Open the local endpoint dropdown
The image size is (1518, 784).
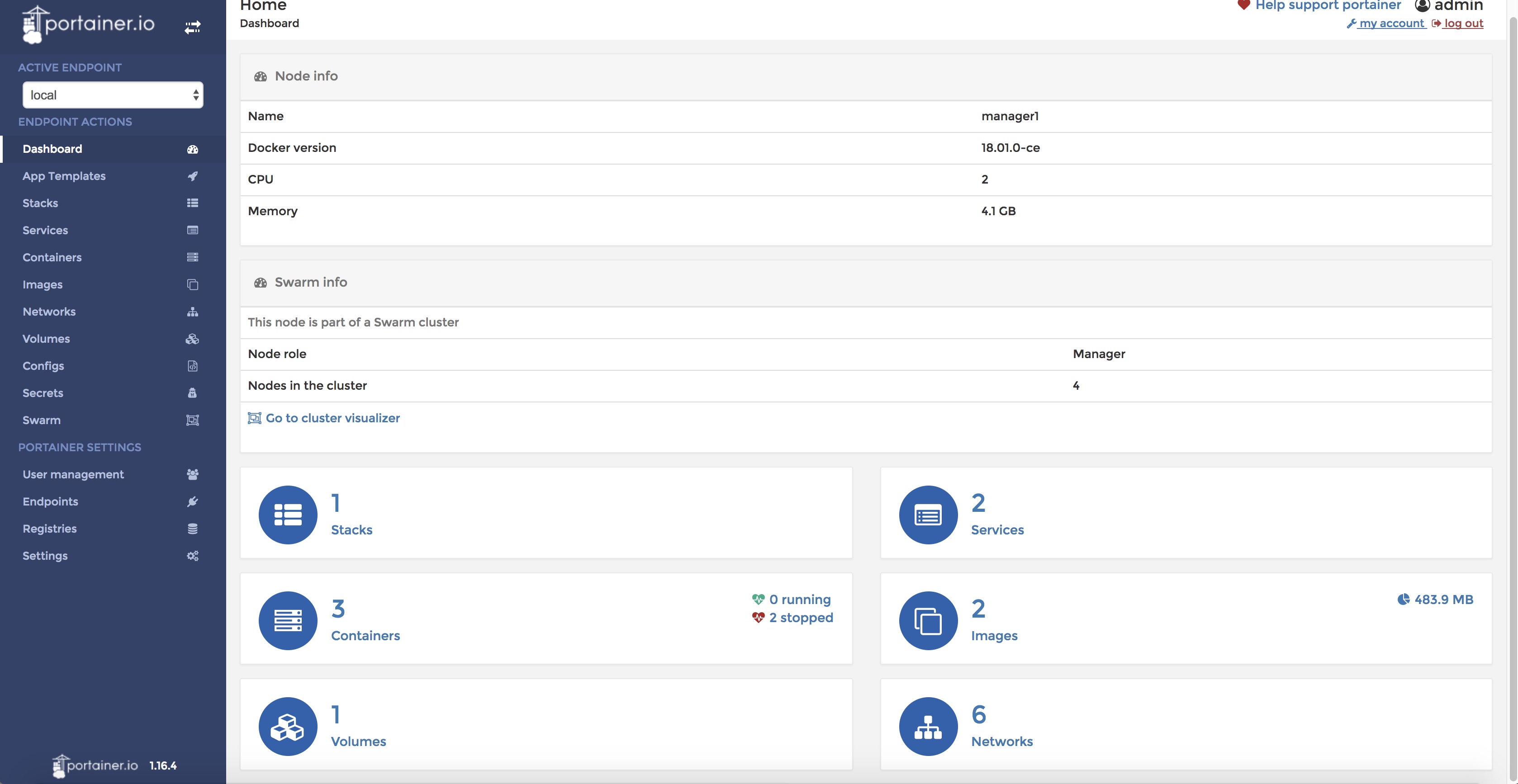coord(113,95)
